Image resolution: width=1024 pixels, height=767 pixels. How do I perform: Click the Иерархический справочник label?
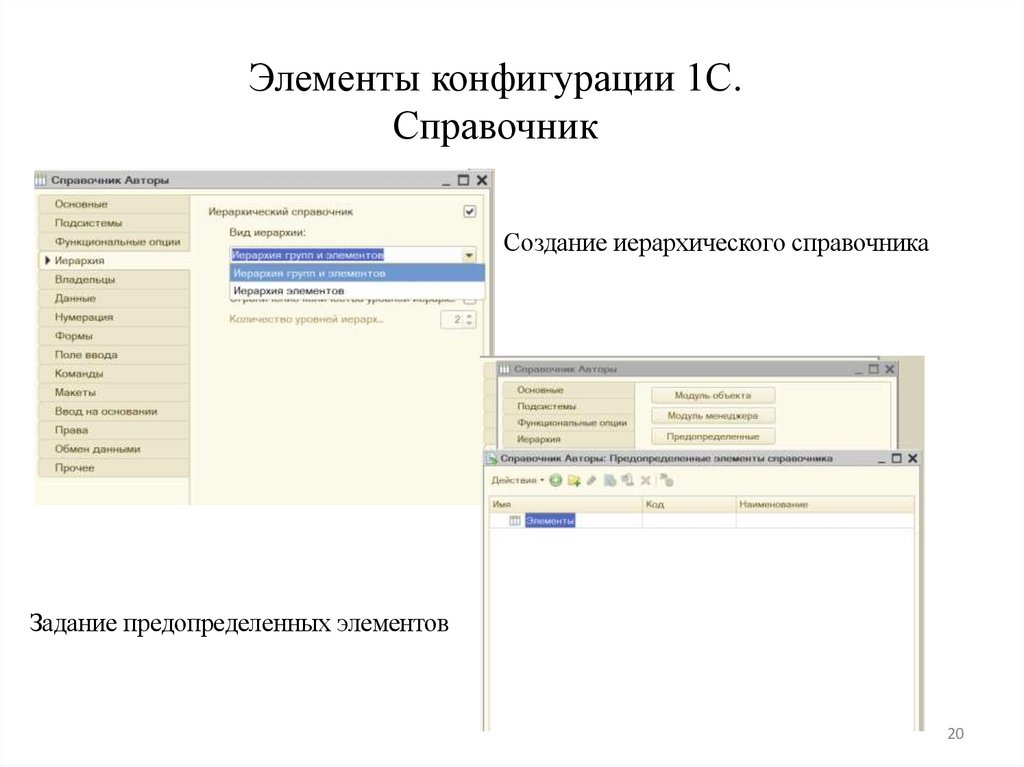point(281,212)
